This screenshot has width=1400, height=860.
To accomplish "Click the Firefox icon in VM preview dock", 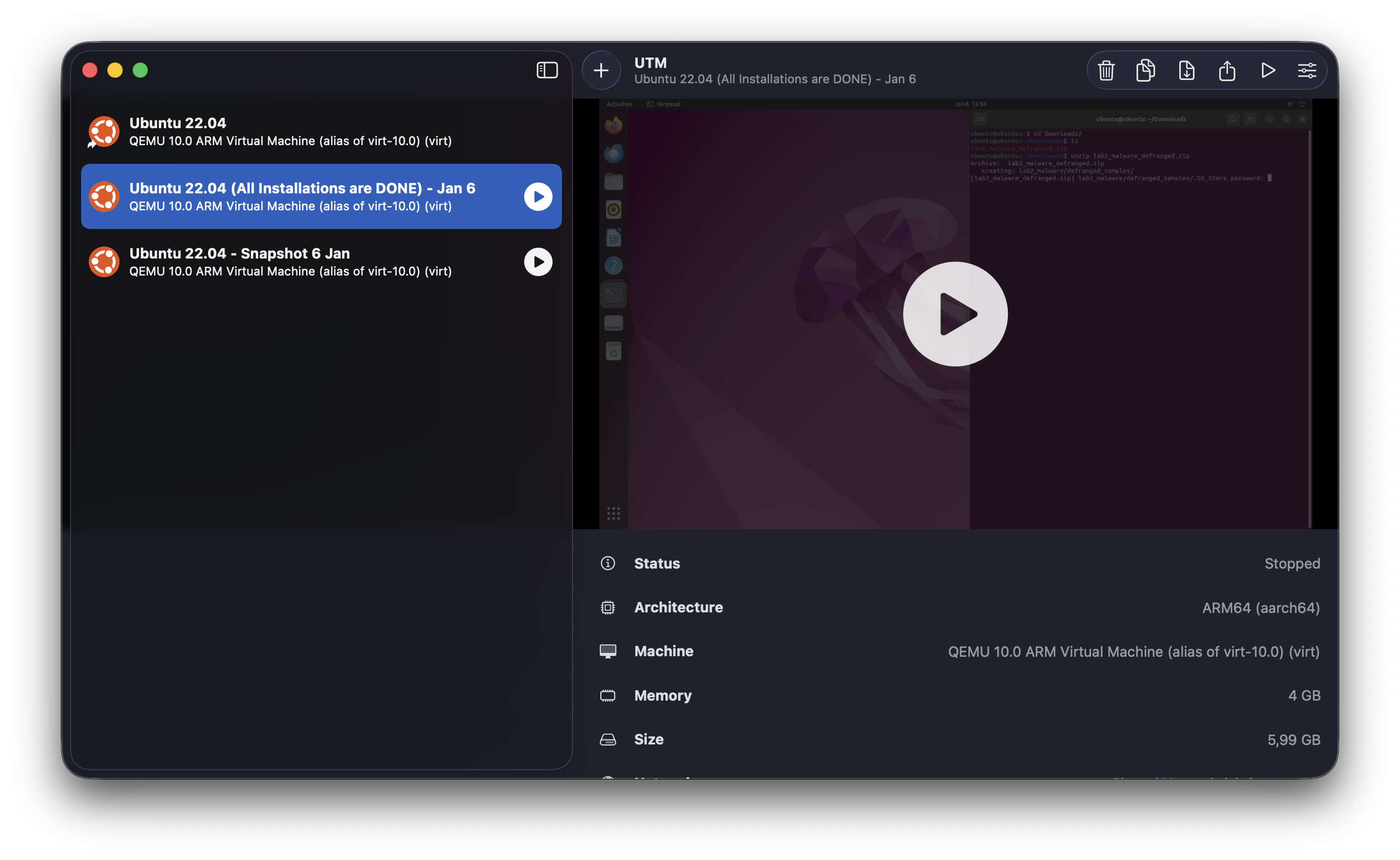I will point(613,124).
